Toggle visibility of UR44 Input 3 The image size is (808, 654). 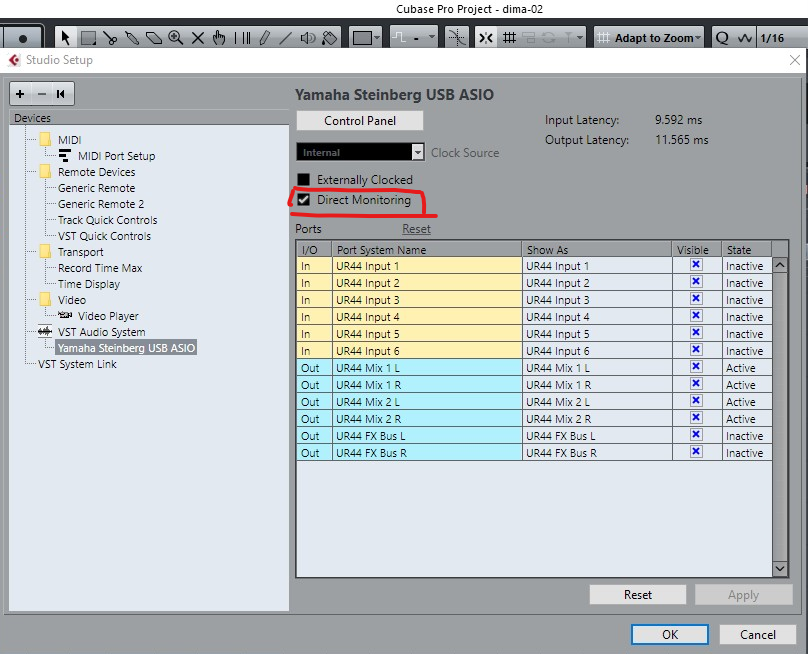[696, 298]
